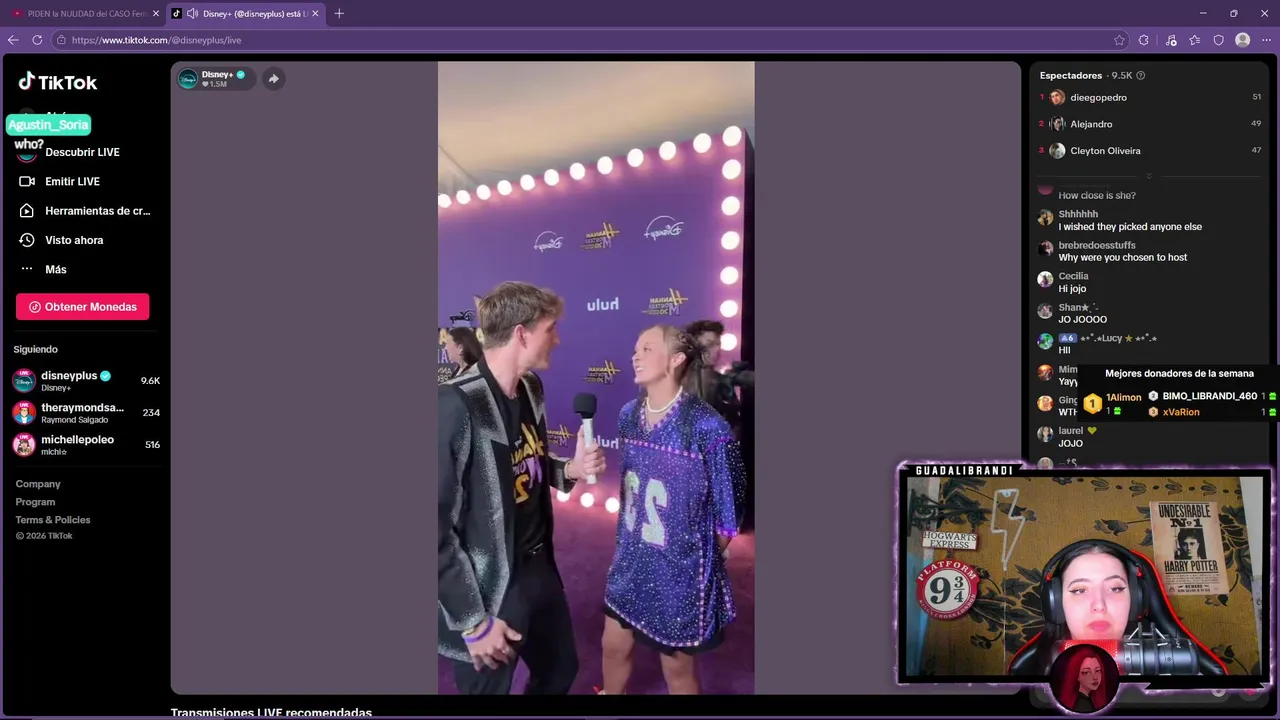
Task: Open the theraymondsa... followed live channel
Action: (86, 413)
